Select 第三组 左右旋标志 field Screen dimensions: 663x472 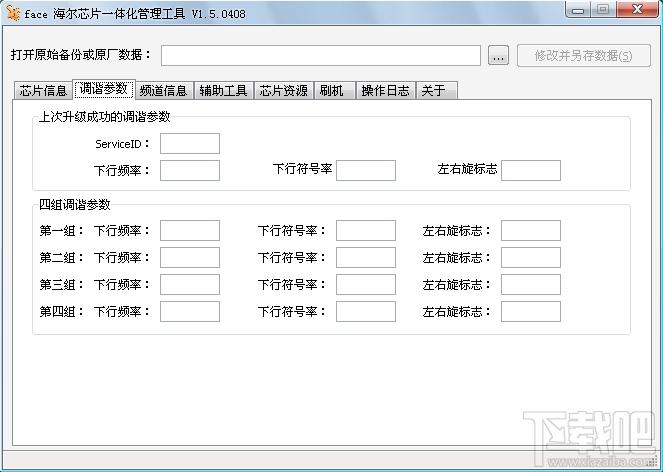531,285
